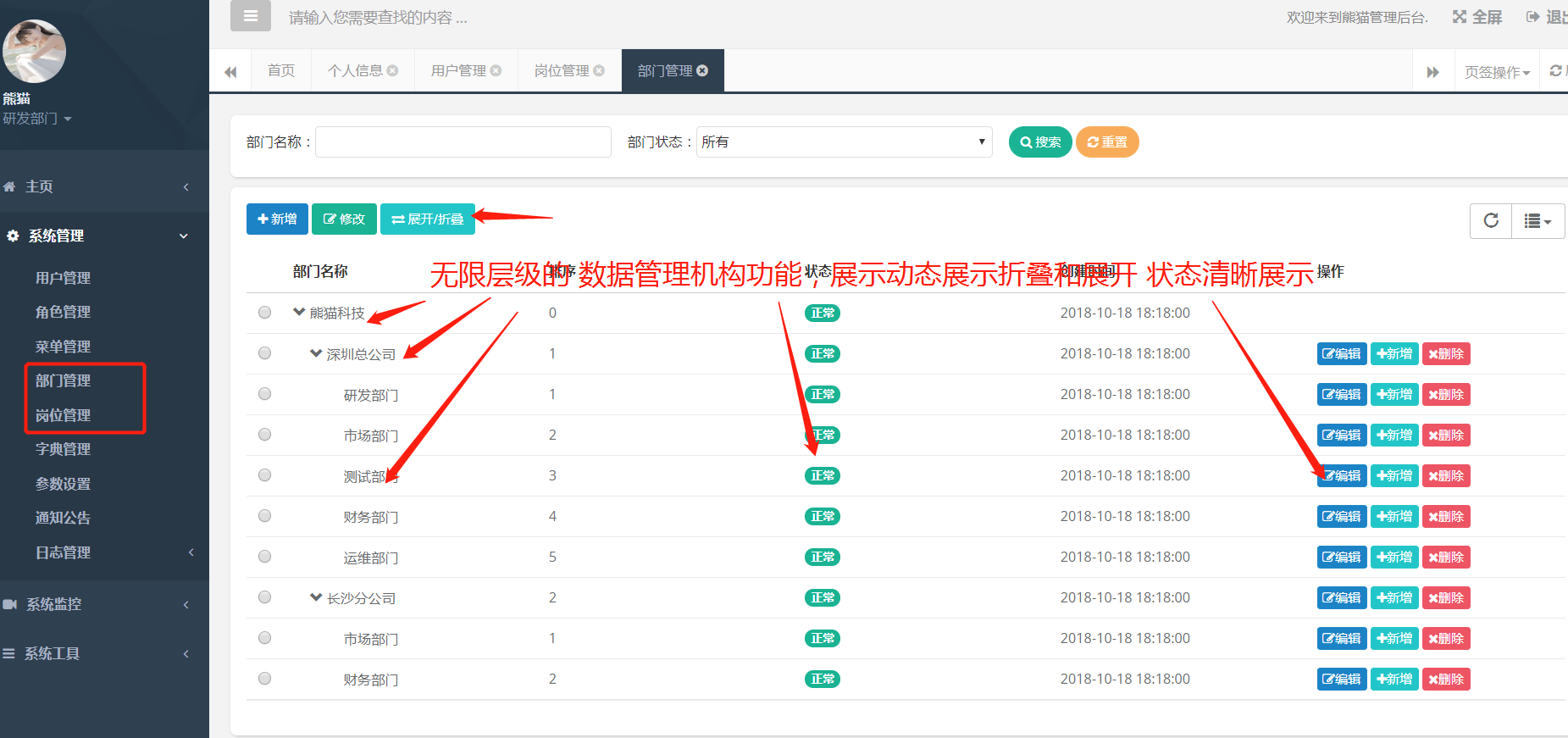Click the 正常 status badge for 运维部门

823,557
